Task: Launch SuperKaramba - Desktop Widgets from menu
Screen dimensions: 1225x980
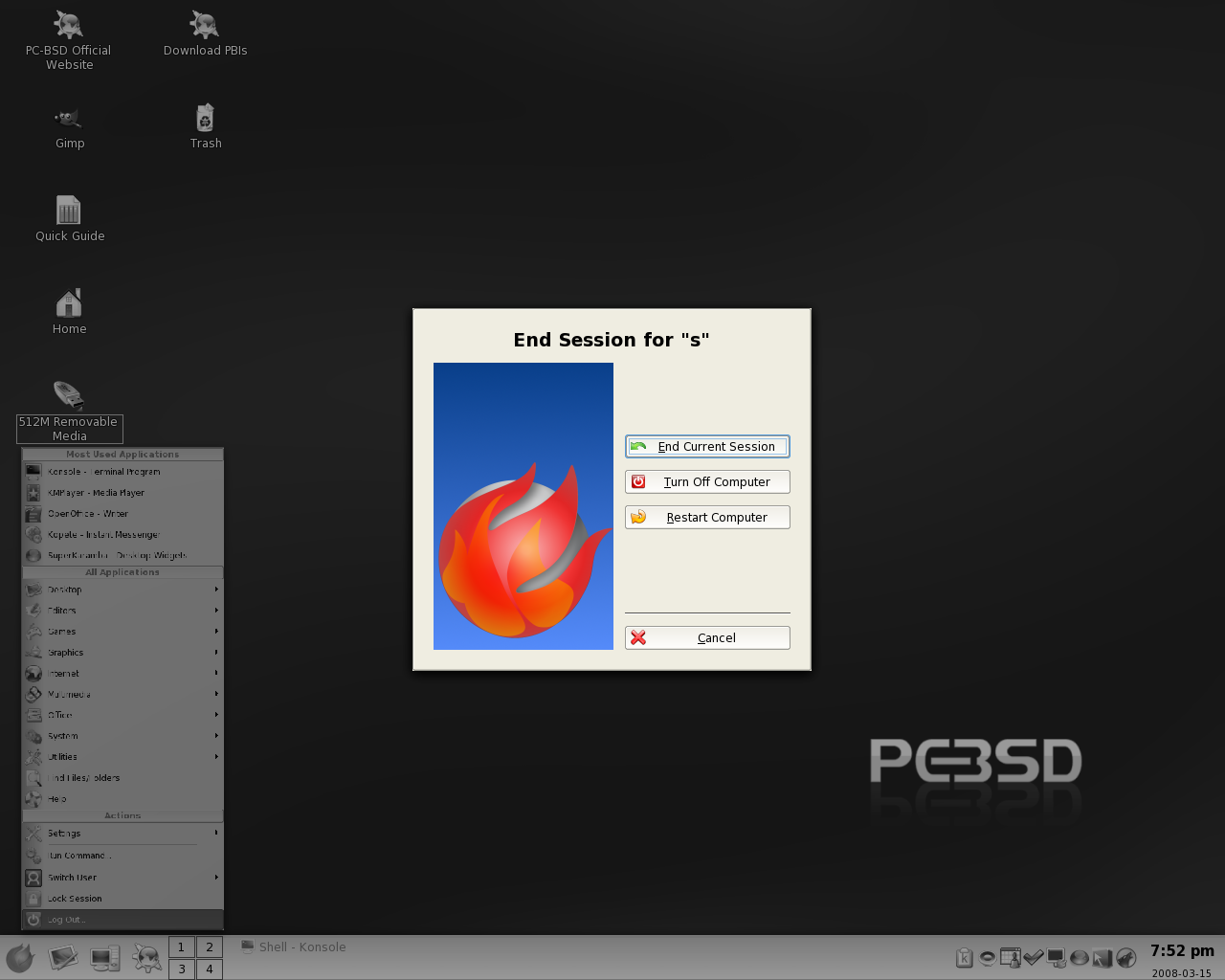Action: [122, 555]
